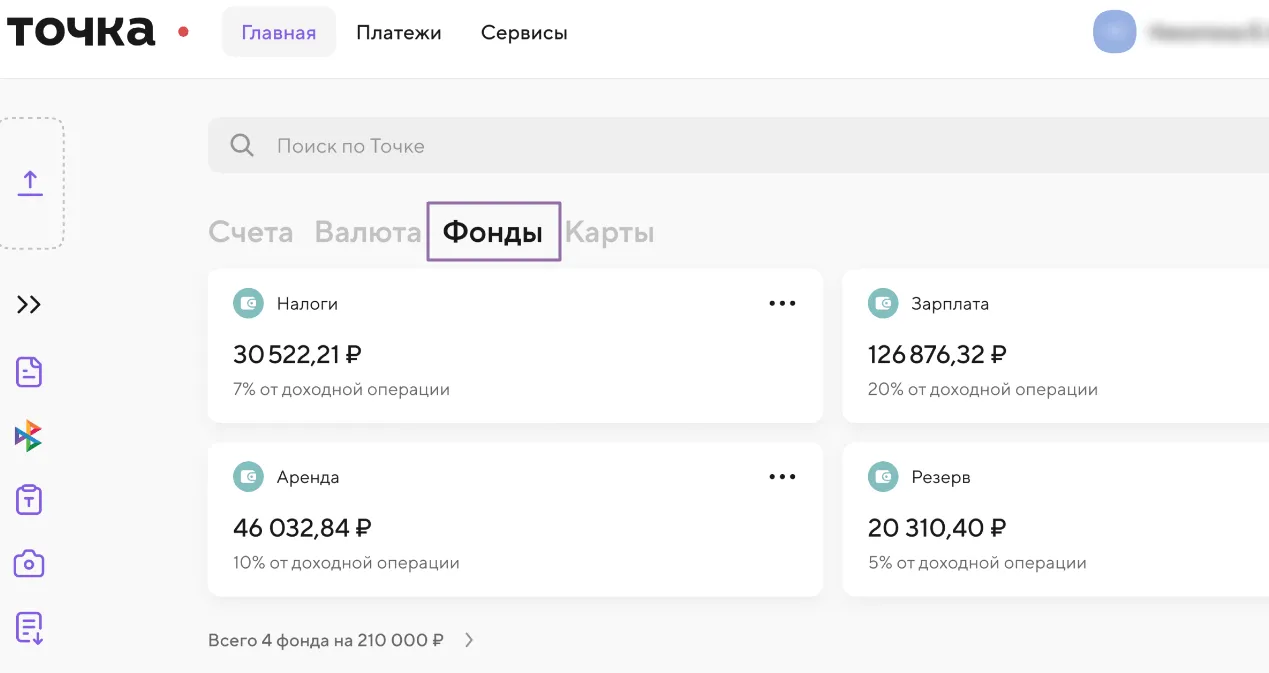This screenshot has height=673, width=1269.
Task: Open the camera icon in the sidebar
Action: tap(27, 563)
